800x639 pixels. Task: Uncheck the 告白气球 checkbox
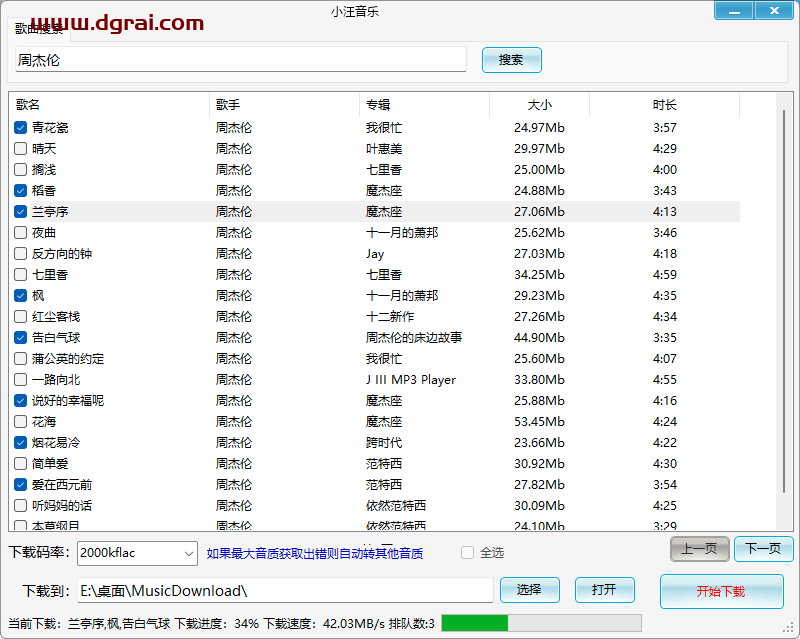click(x=20, y=337)
